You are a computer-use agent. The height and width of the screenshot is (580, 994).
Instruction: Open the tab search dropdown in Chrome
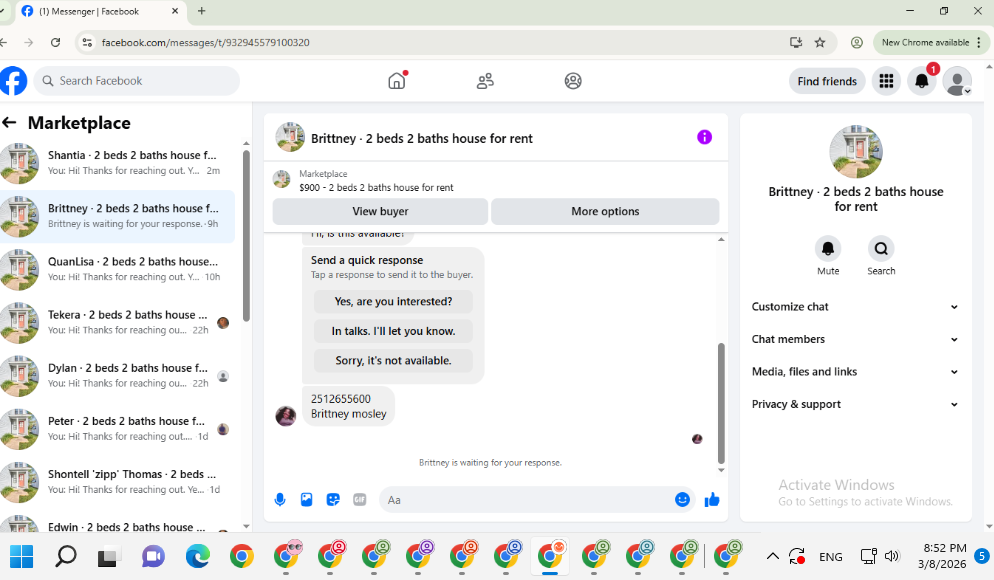(3, 11)
